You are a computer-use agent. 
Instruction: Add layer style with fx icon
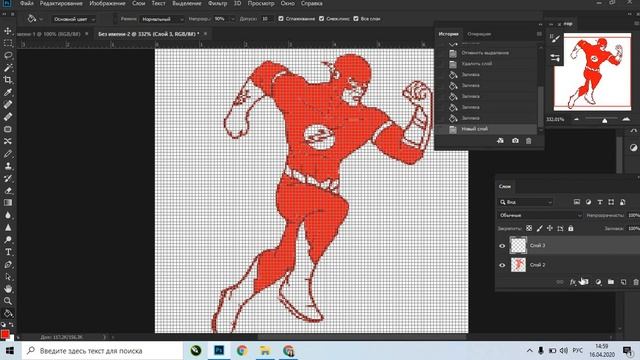(x=573, y=282)
